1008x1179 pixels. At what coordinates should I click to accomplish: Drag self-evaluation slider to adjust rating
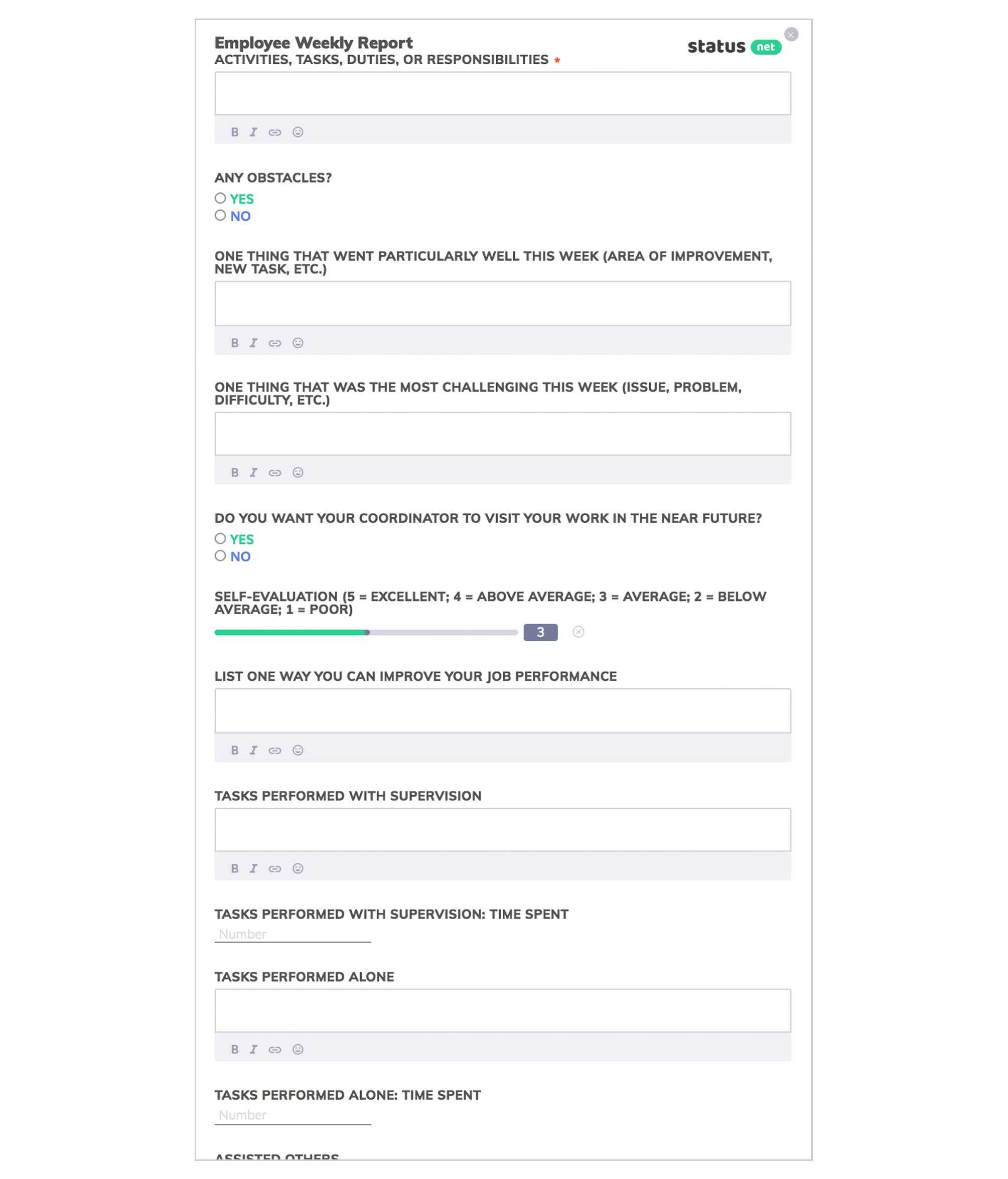point(365,632)
